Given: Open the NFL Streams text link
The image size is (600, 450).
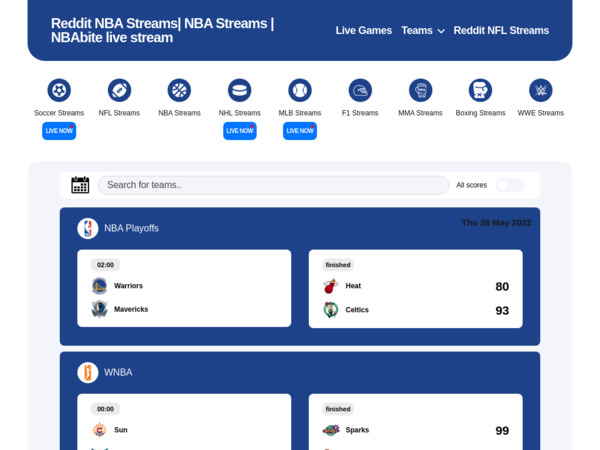Looking at the screenshot, I should coord(119,113).
